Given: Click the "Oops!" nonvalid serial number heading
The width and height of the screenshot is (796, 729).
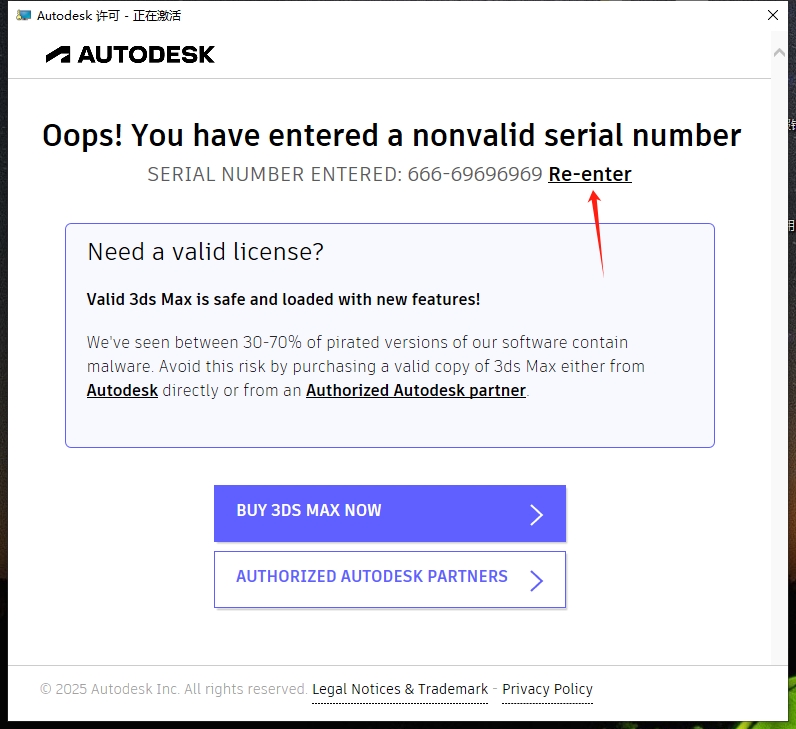Looking at the screenshot, I should click(391, 135).
